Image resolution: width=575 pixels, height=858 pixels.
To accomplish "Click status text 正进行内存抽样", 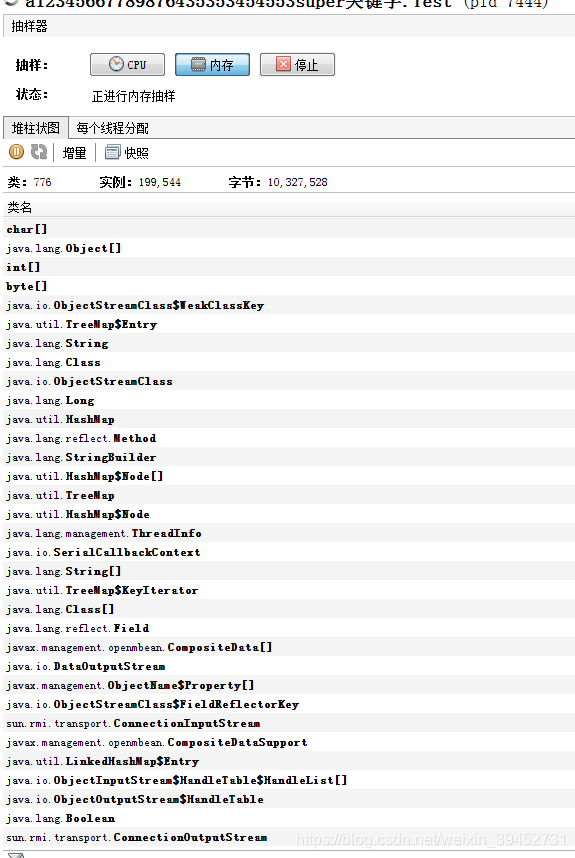I will [x=133, y=96].
